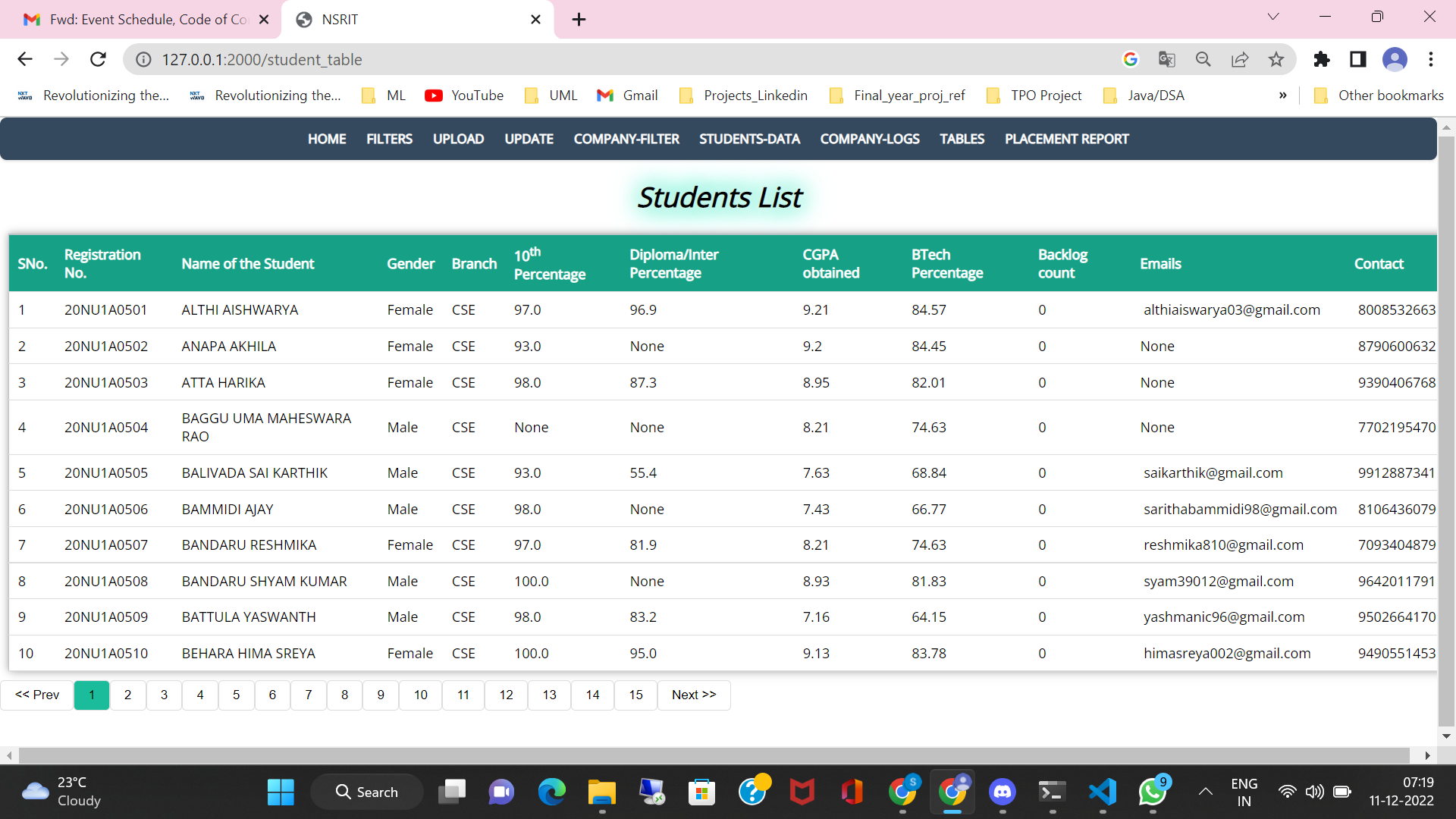This screenshot has width=1456, height=819.
Task: Open COMPANY-FILTER in the navigation bar
Action: pos(626,139)
